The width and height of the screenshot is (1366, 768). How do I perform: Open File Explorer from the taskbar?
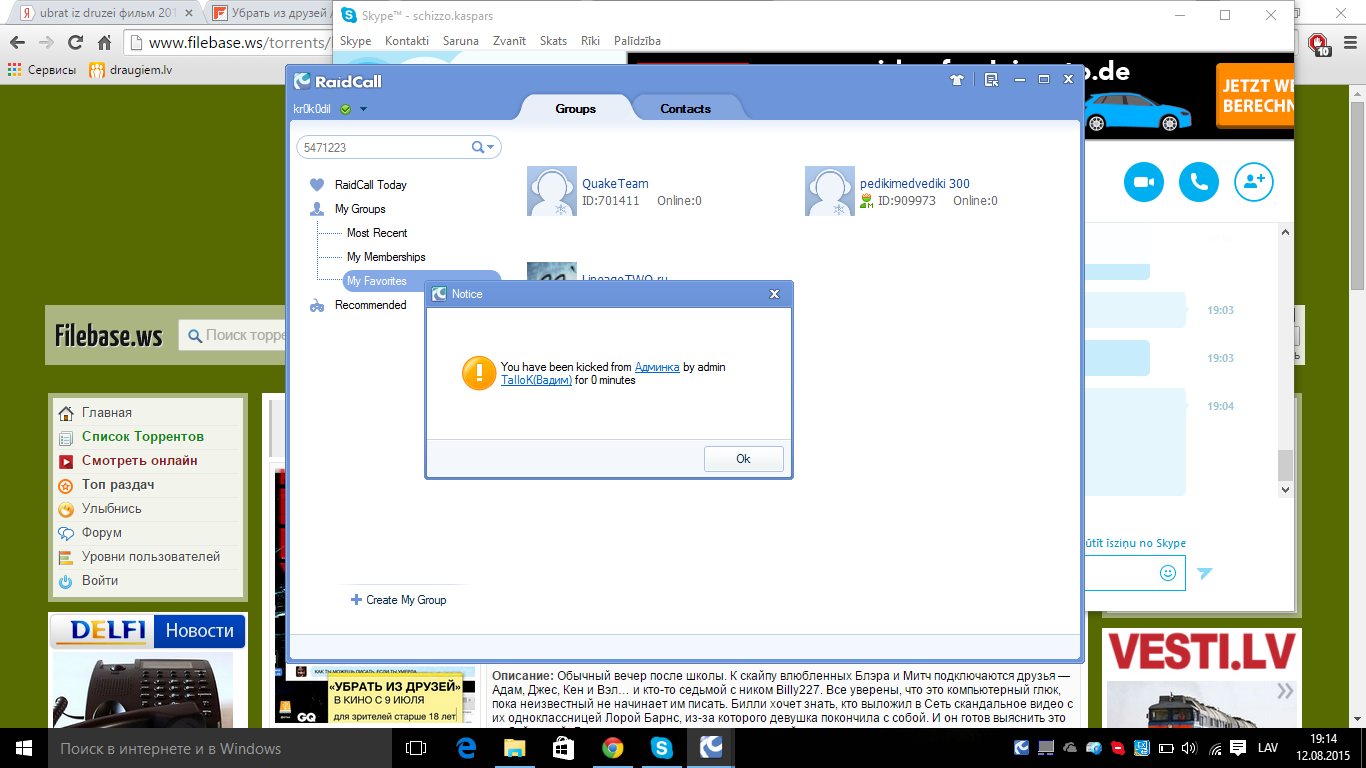[515, 748]
